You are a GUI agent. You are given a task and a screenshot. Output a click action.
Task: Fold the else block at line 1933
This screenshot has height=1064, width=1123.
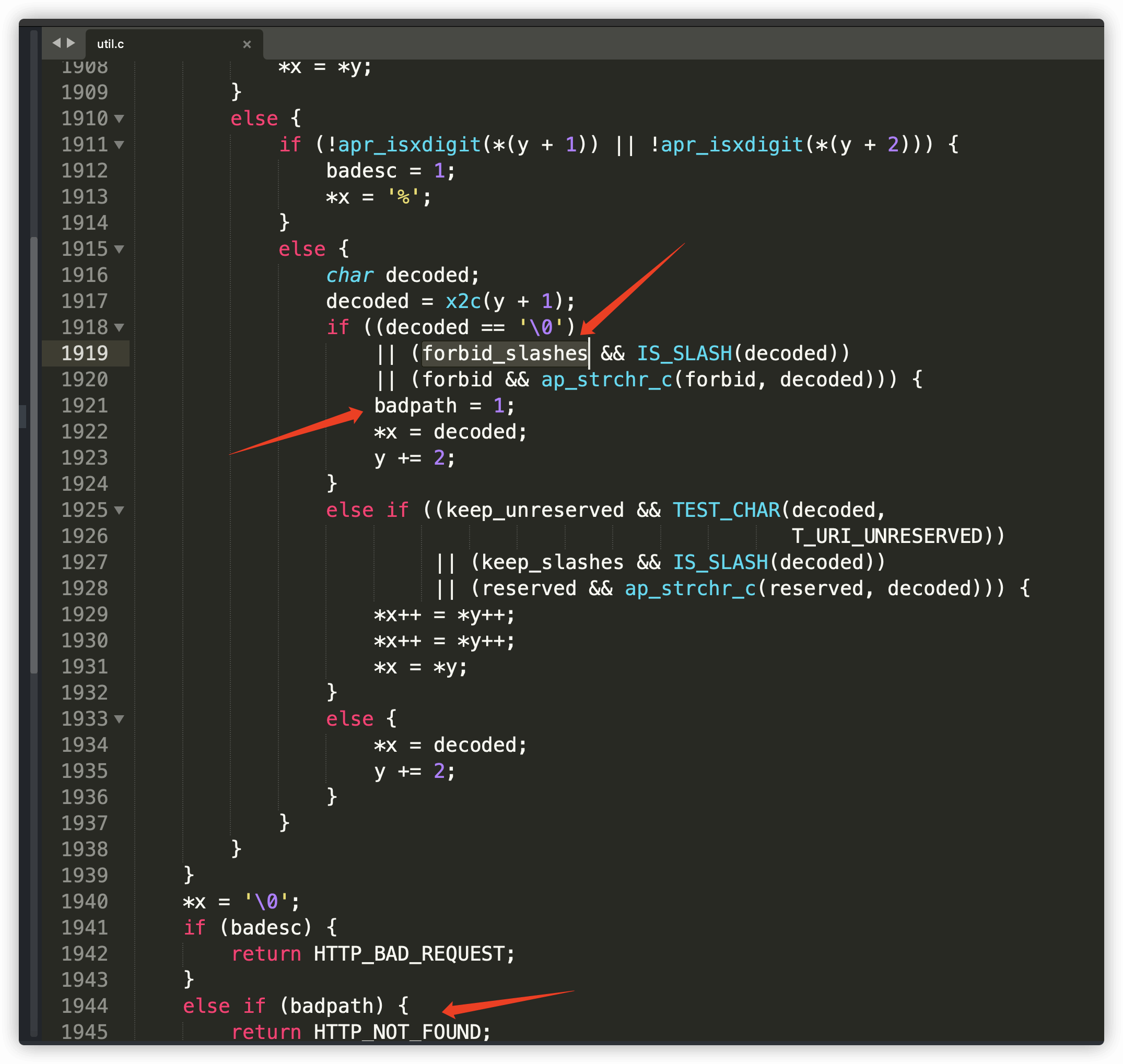pos(119,718)
